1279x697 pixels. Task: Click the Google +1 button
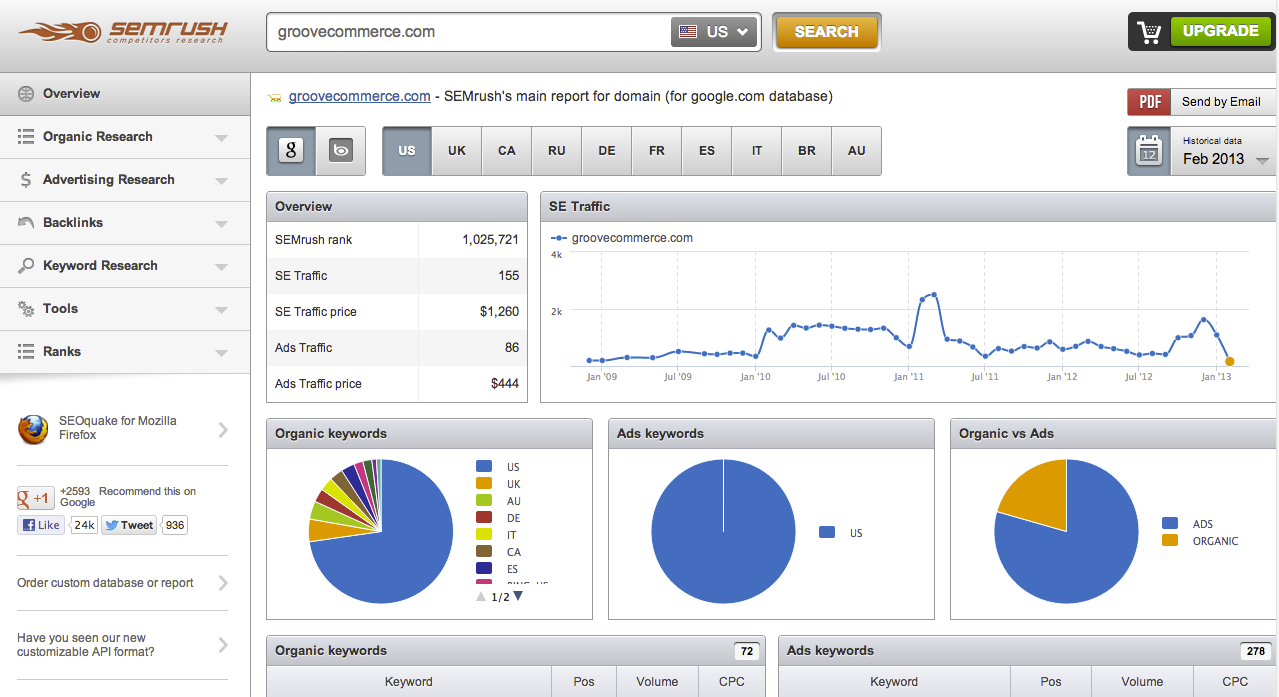coord(36,498)
